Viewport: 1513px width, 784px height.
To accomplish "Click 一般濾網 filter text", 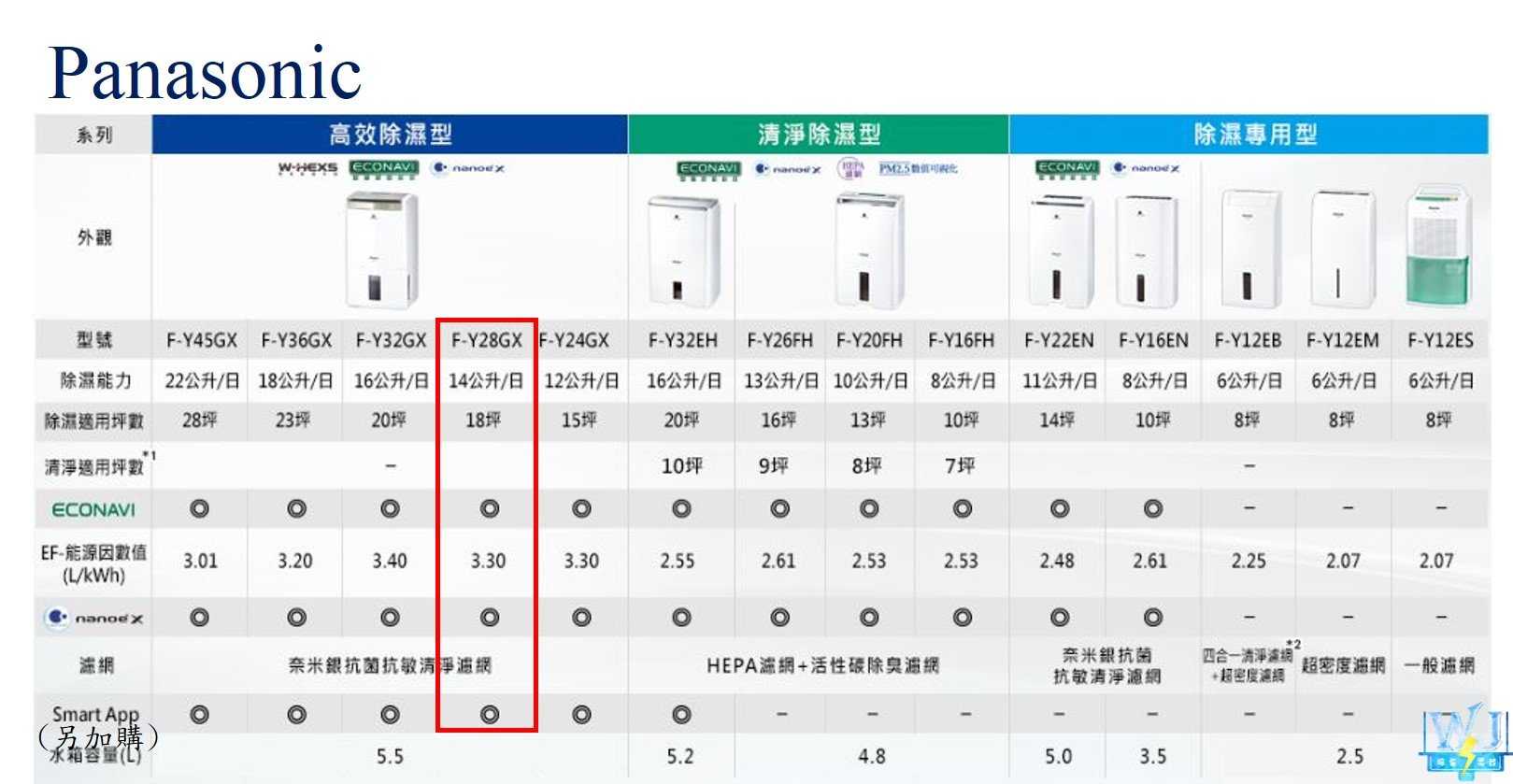I will (1440, 666).
